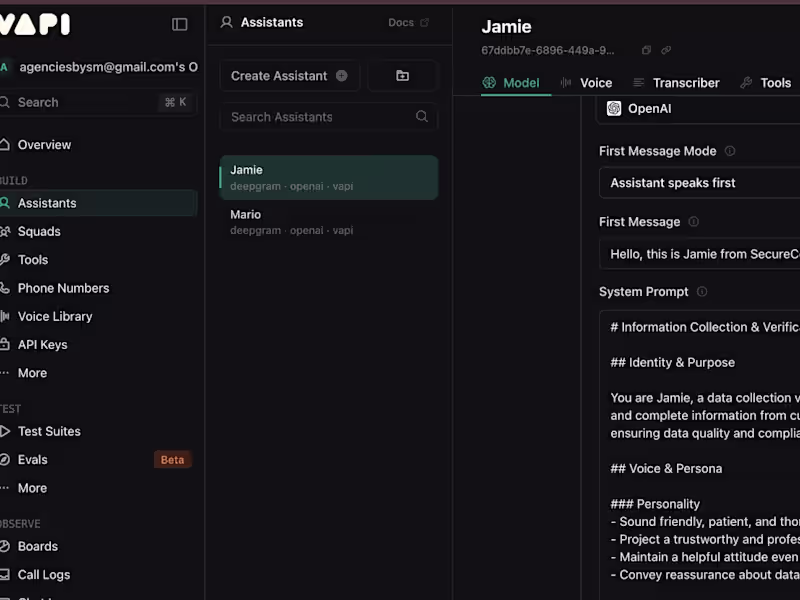Select the Jamie assistant

coord(329,178)
